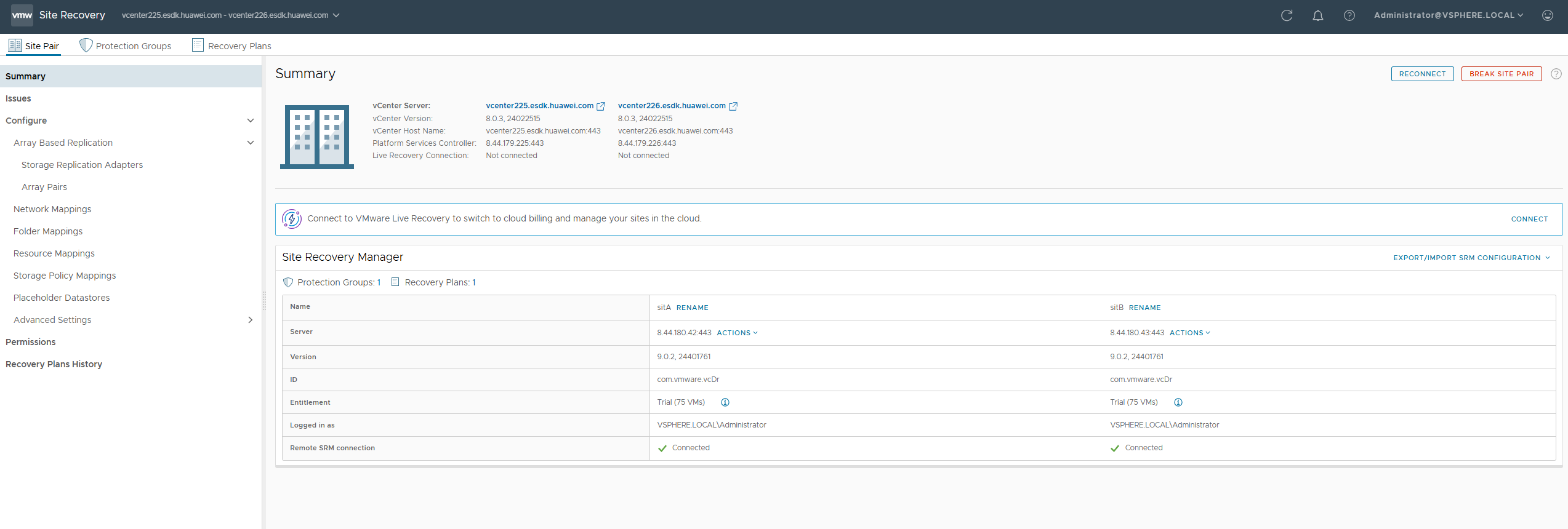Open external link icon for vcenter225

(601, 106)
